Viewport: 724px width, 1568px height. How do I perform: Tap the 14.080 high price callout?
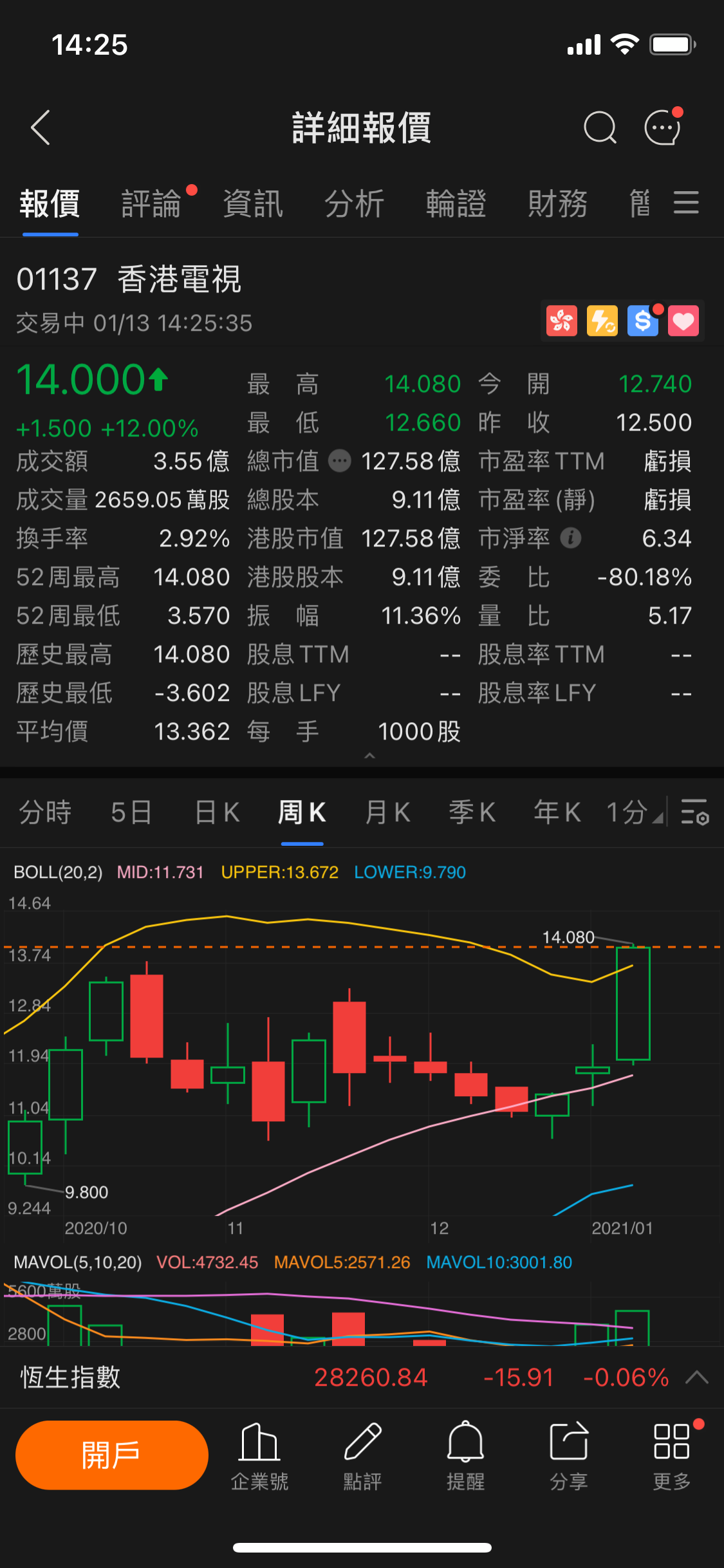click(x=568, y=937)
